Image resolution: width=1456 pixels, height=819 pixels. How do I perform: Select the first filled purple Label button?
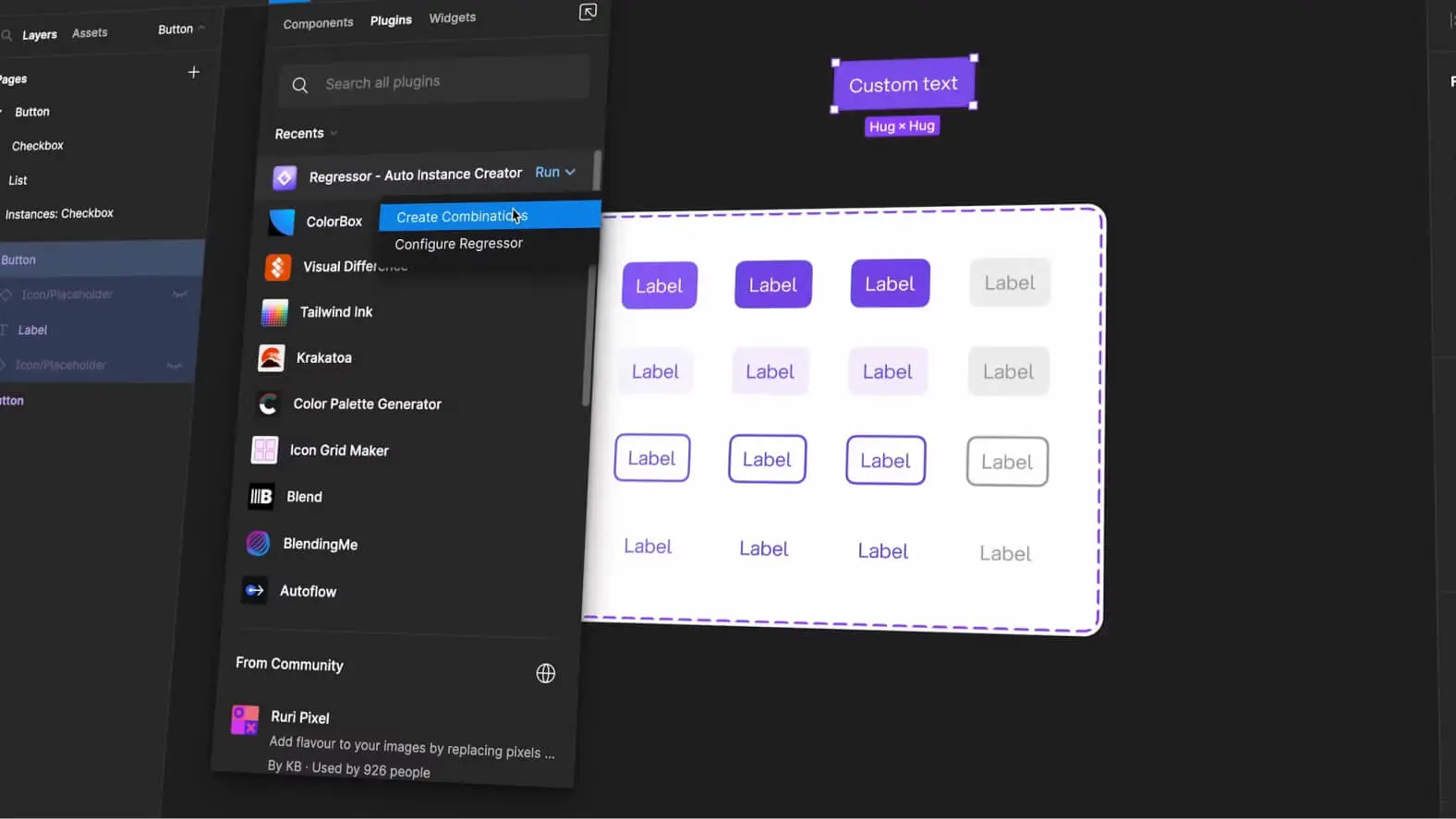pyautogui.click(x=659, y=285)
